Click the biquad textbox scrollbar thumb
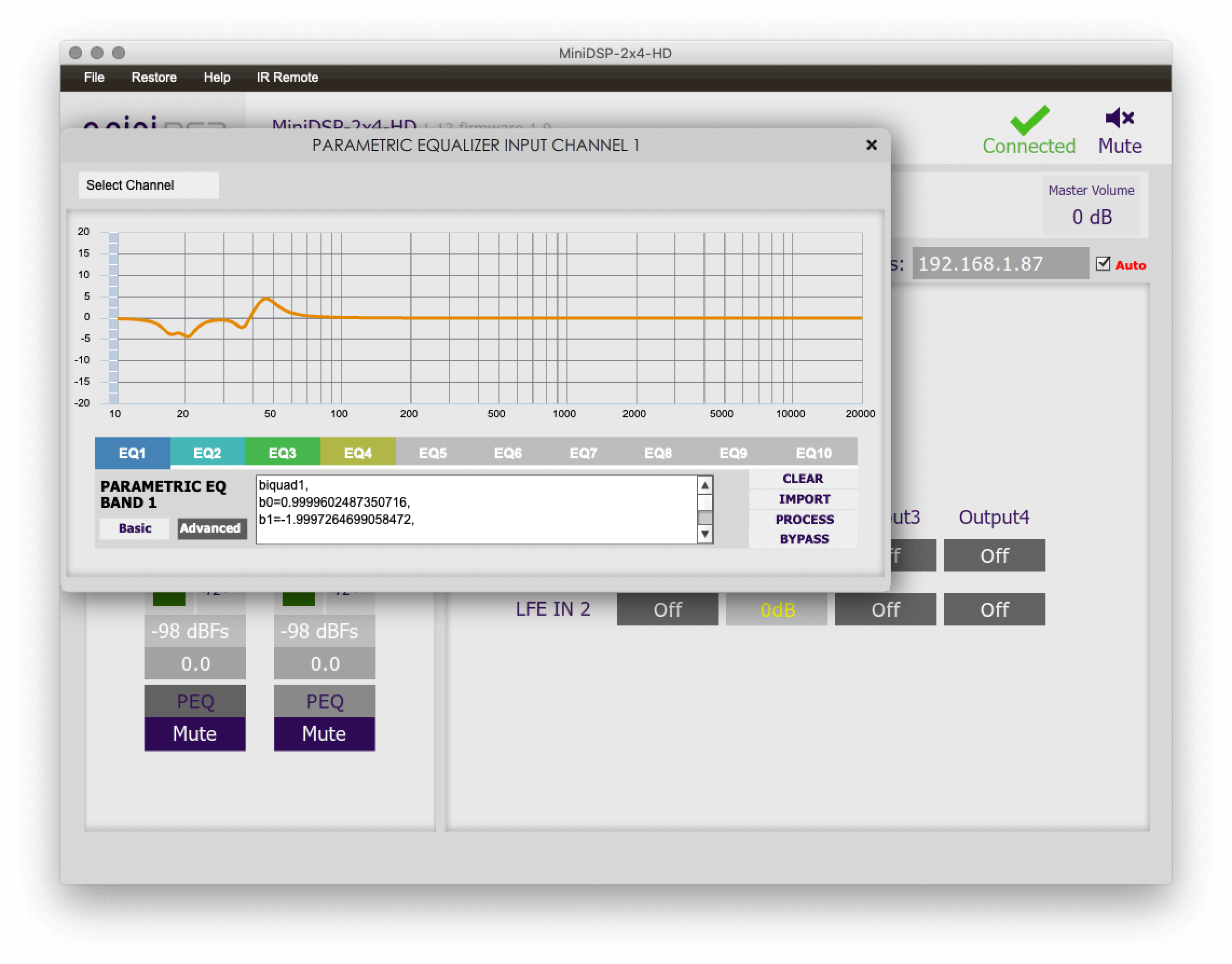The image size is (1232, 964). (704, 502)
